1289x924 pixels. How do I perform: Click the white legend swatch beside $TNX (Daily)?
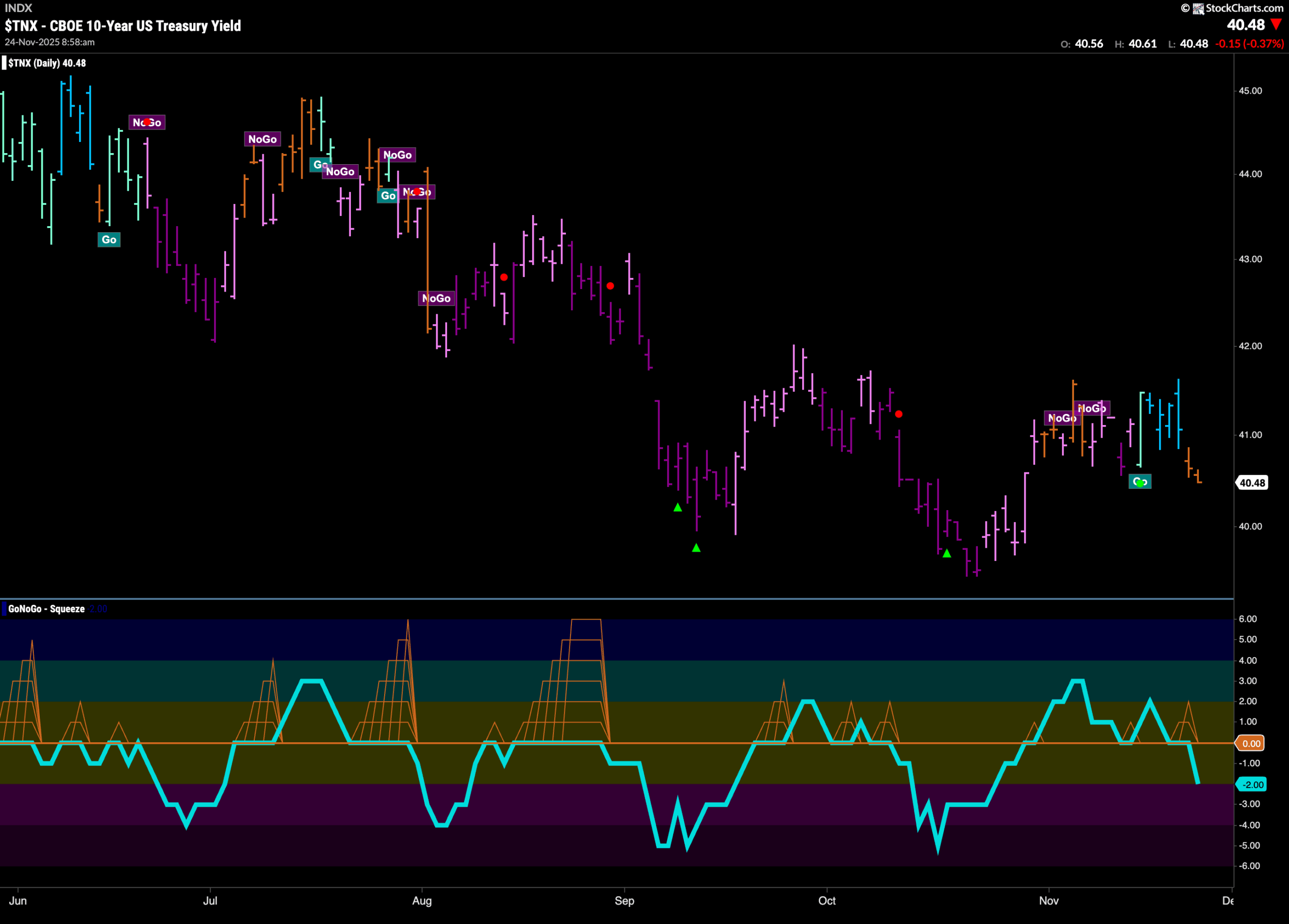click(4, 63)
